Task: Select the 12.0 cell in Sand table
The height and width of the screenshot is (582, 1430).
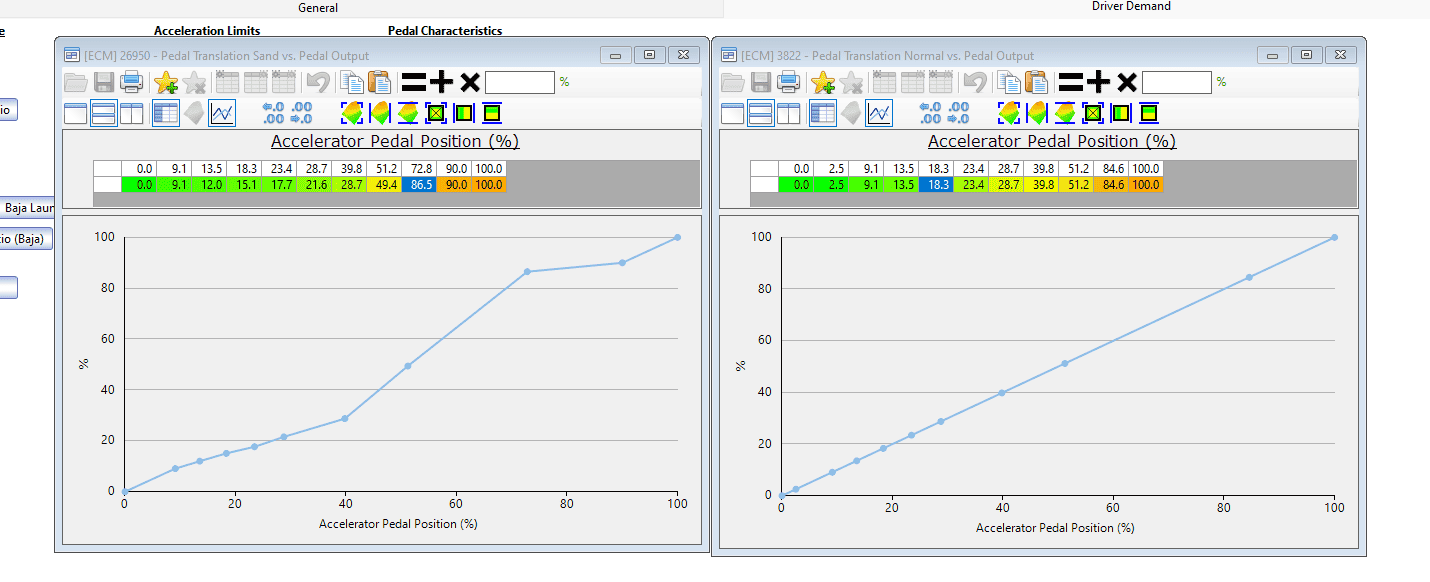Action: (x=208, y=185)
